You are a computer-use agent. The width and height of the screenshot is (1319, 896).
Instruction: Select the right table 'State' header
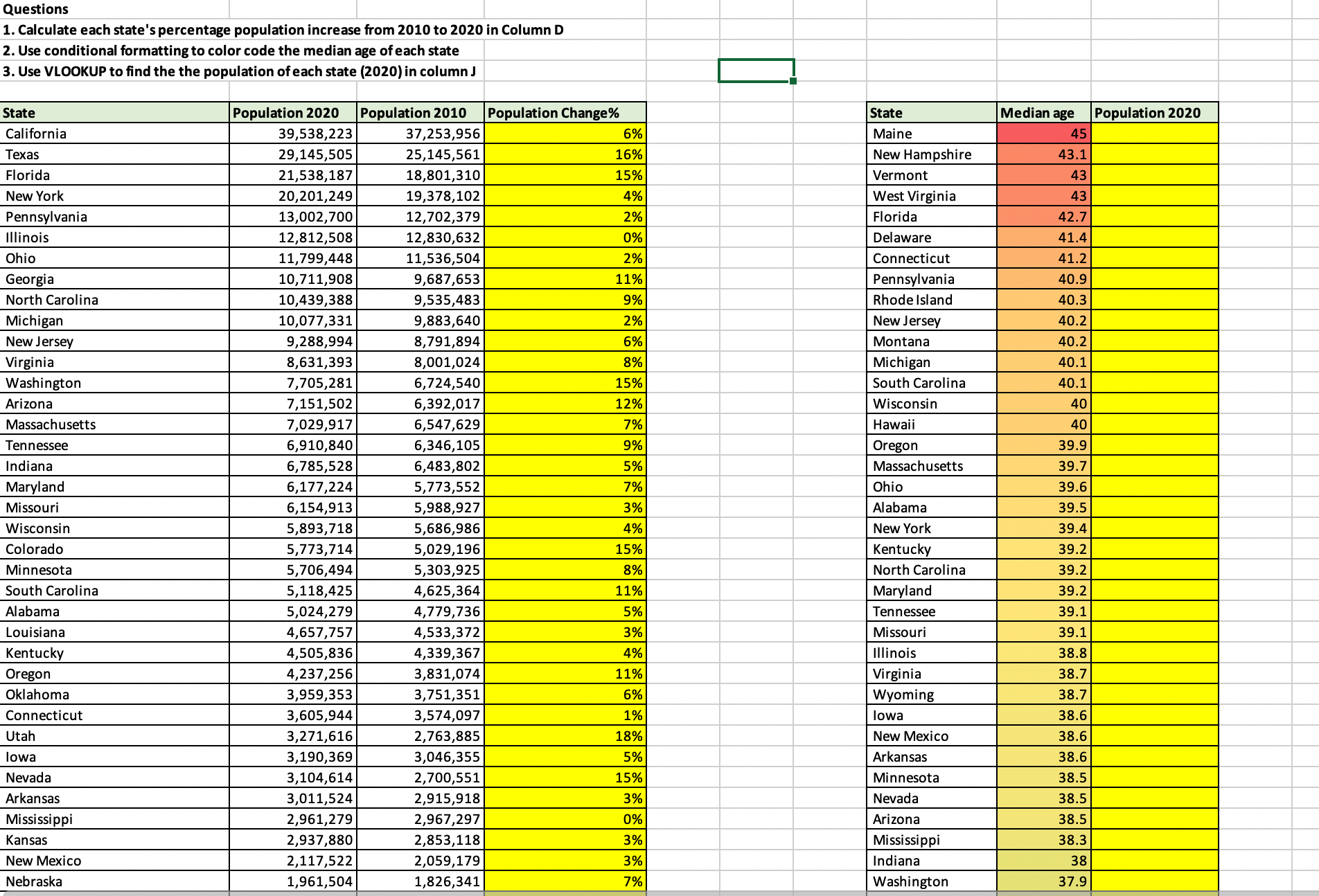click(932, 112)
